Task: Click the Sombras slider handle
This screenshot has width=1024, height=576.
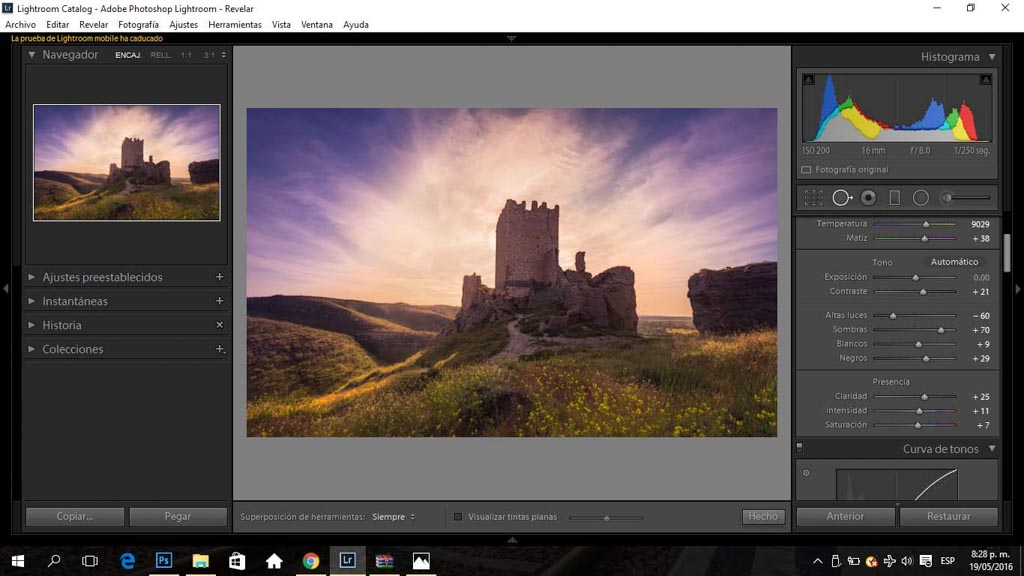Action: pos(941,330)
